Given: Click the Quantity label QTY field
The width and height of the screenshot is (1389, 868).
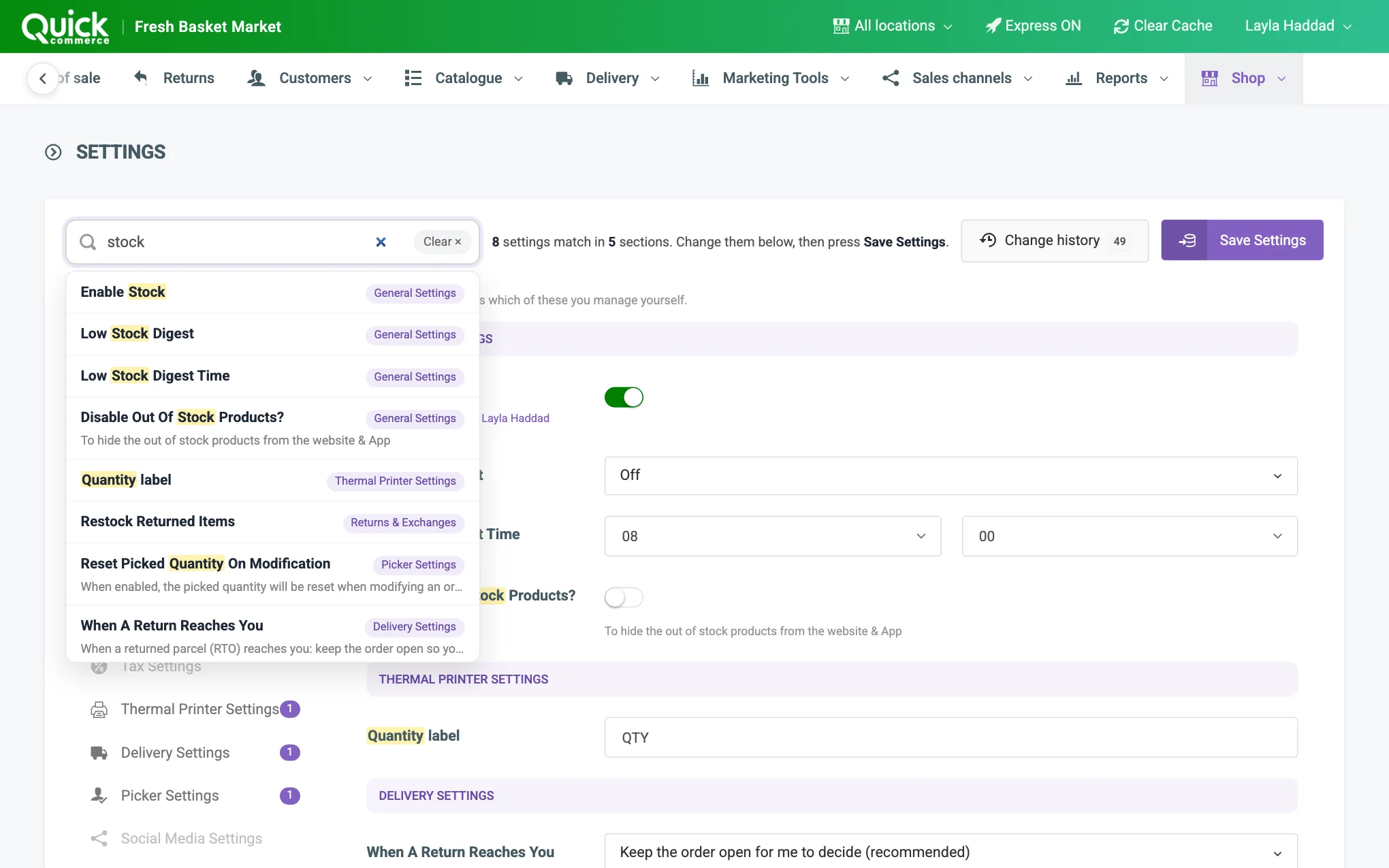Looking at the screenshot, I should [951, 737].
